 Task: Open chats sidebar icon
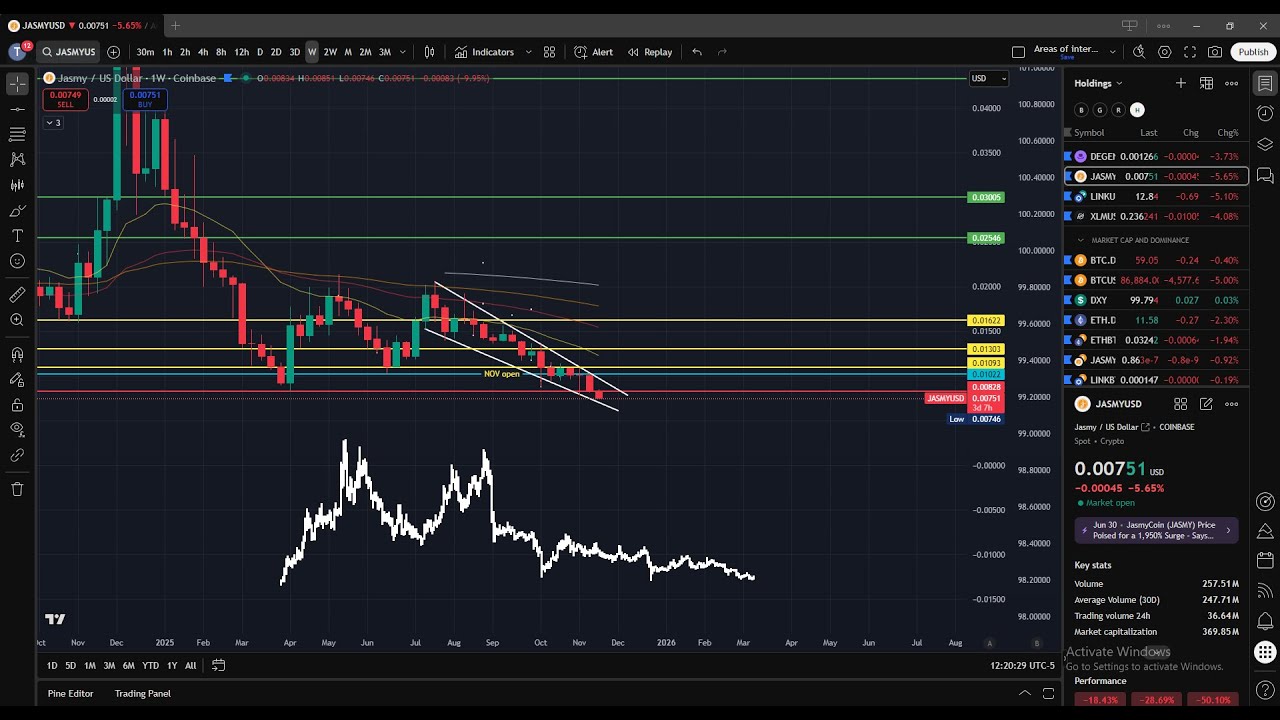click(1265, 176)
